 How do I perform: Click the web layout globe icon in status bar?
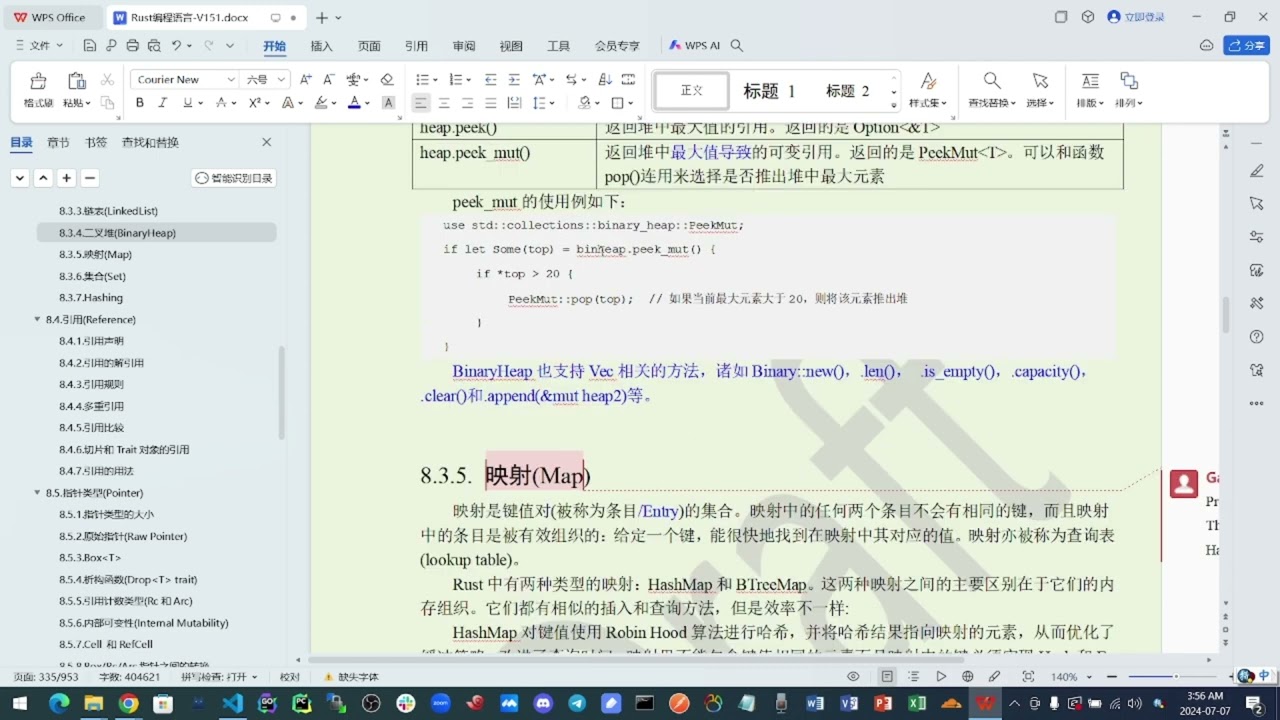pyautogui.click(x=967, y=677)
